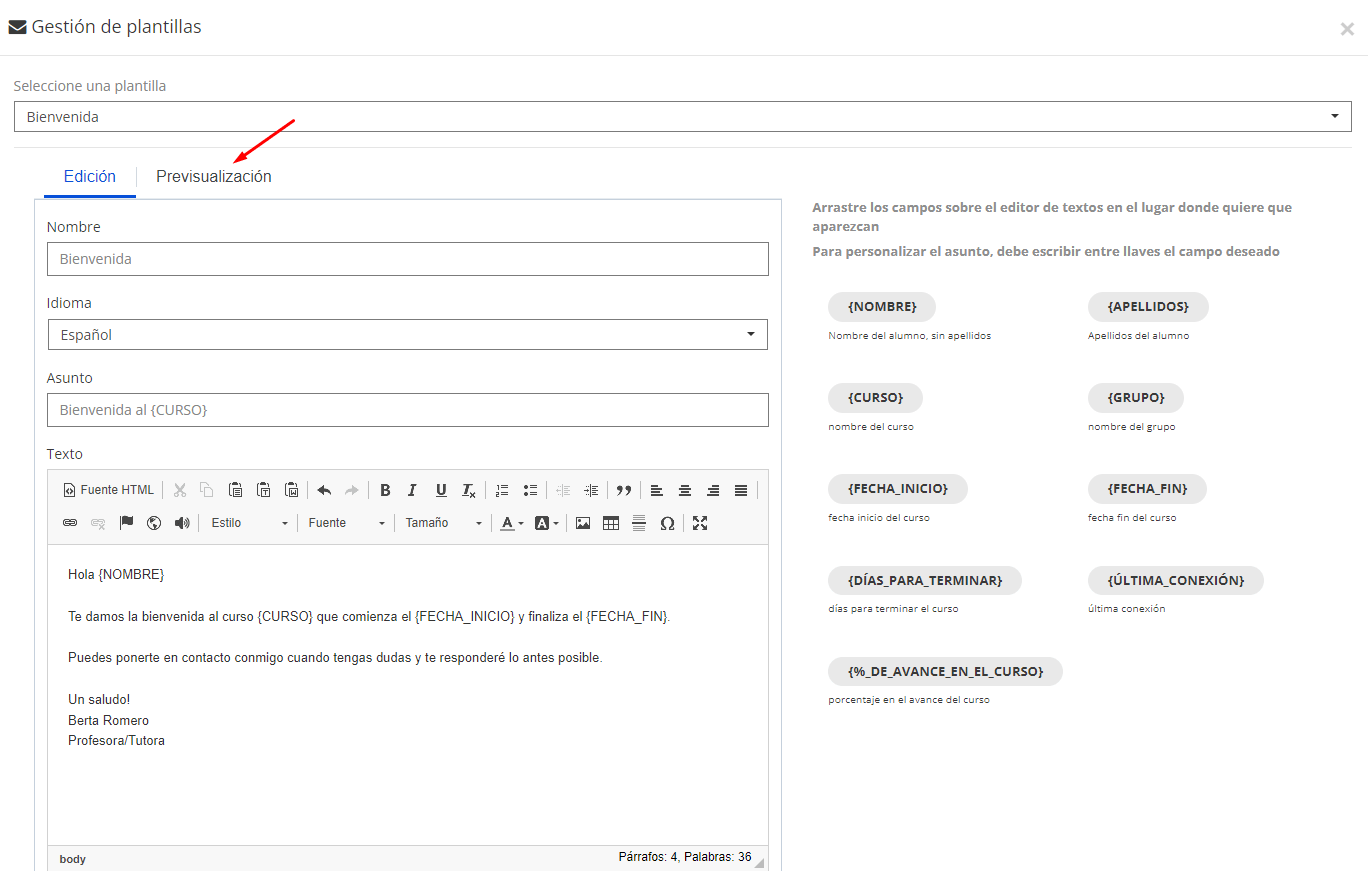
Task: Select the Edición tab
Action: coord(90,177)
